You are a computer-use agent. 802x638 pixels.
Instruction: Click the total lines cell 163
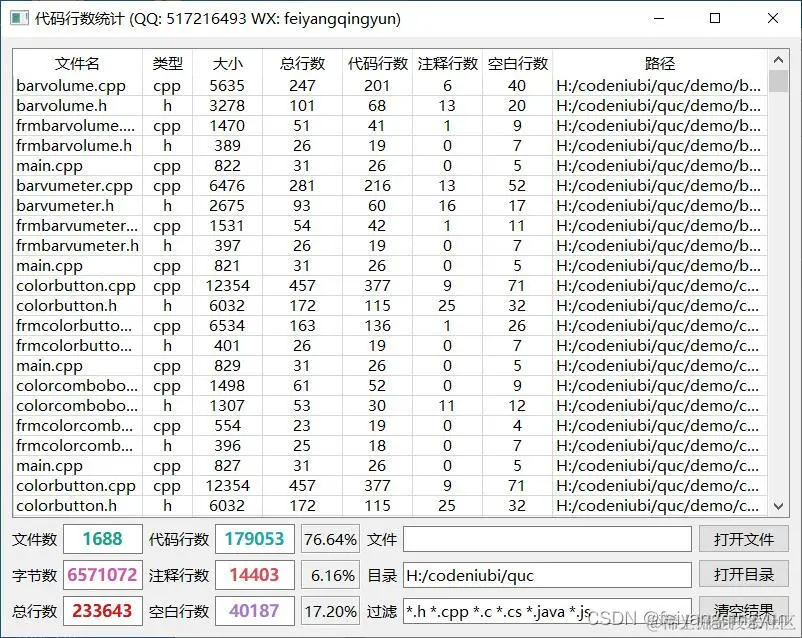click(302, 325)
